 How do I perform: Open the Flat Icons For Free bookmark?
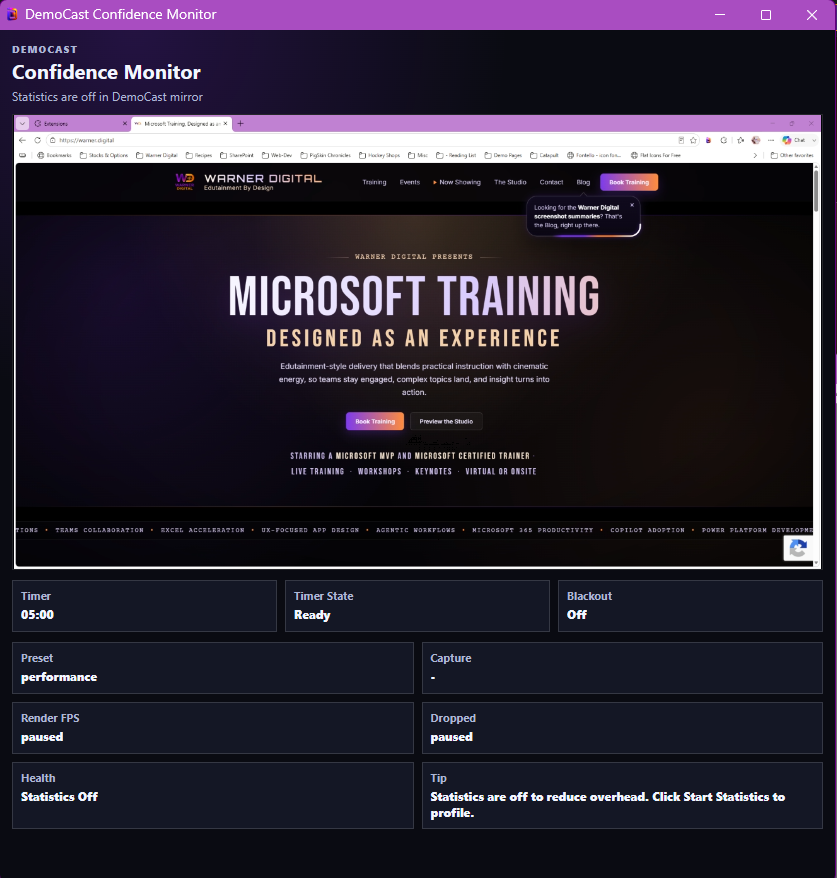(656, 155)
